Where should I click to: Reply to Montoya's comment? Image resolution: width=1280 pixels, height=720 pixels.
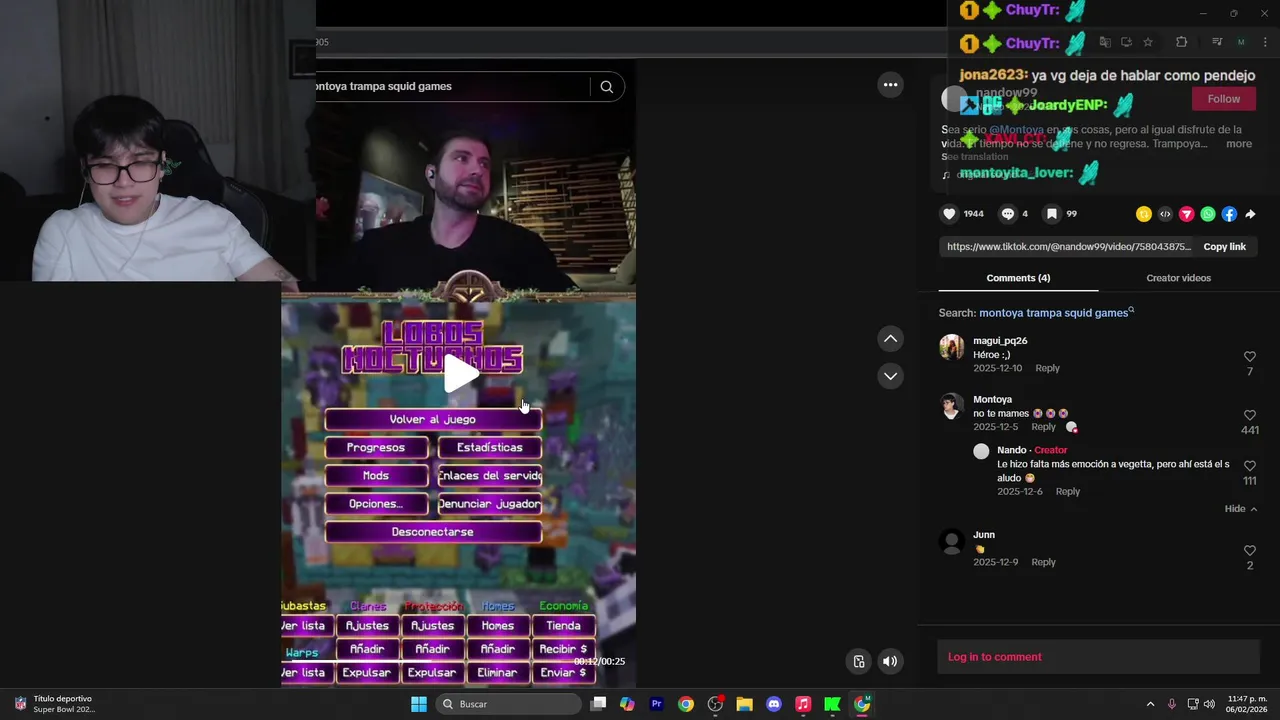click(1043, 427)
